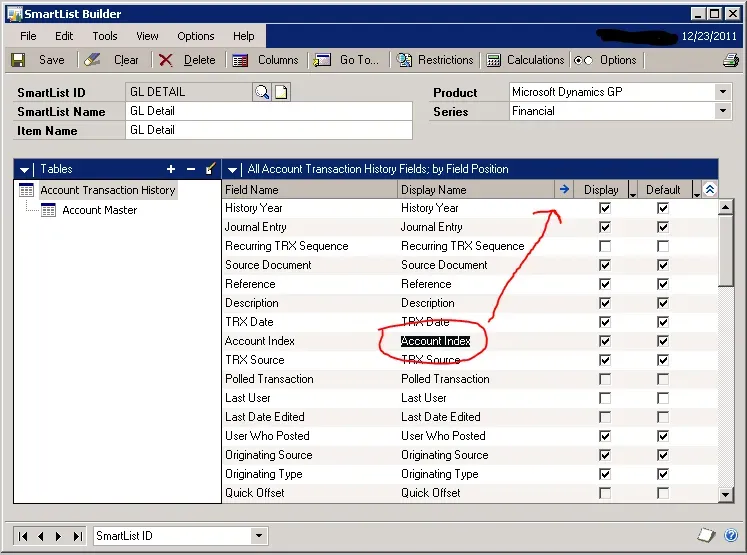Open the SmartList ID sort-by dropdown
Viewport: 747px width, 555px height.
coord(259,536)
